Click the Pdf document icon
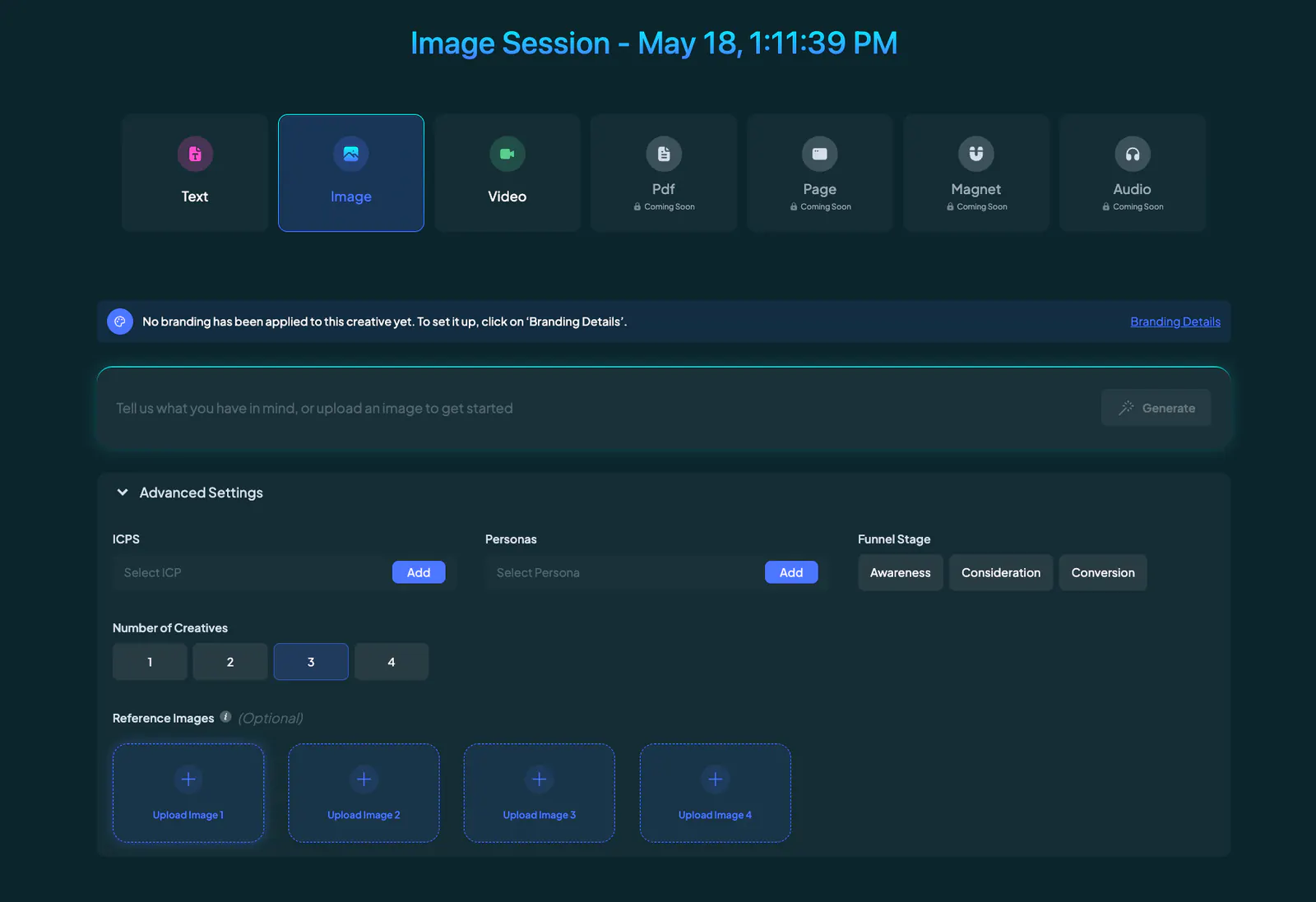This screenshot has height=902, width=1316. (664, 154)
